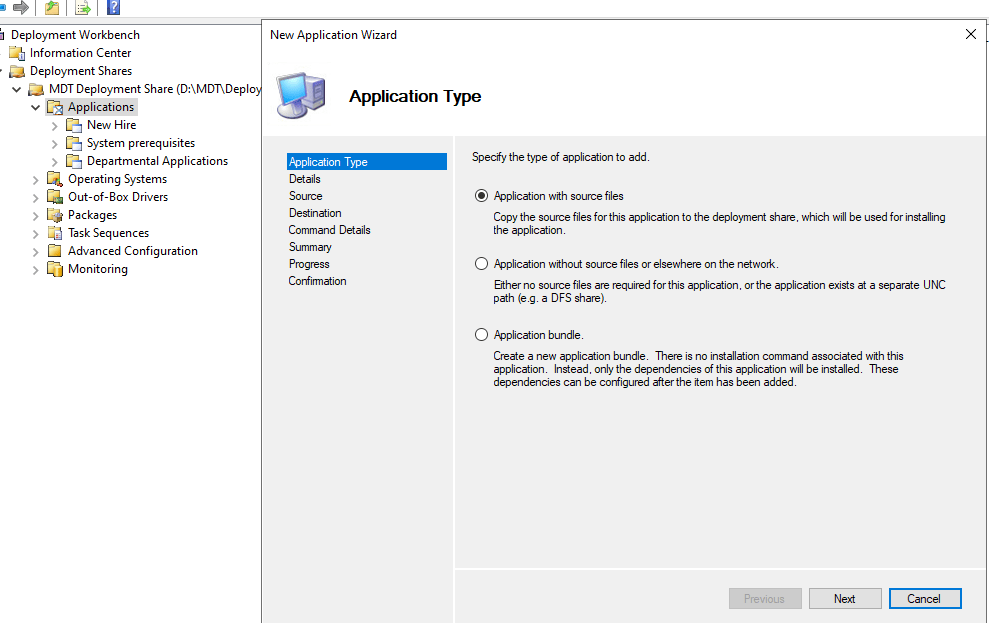Screen dimensions: 989x623
Task: Expand the Packages tree node
Action: pos(36,216)
